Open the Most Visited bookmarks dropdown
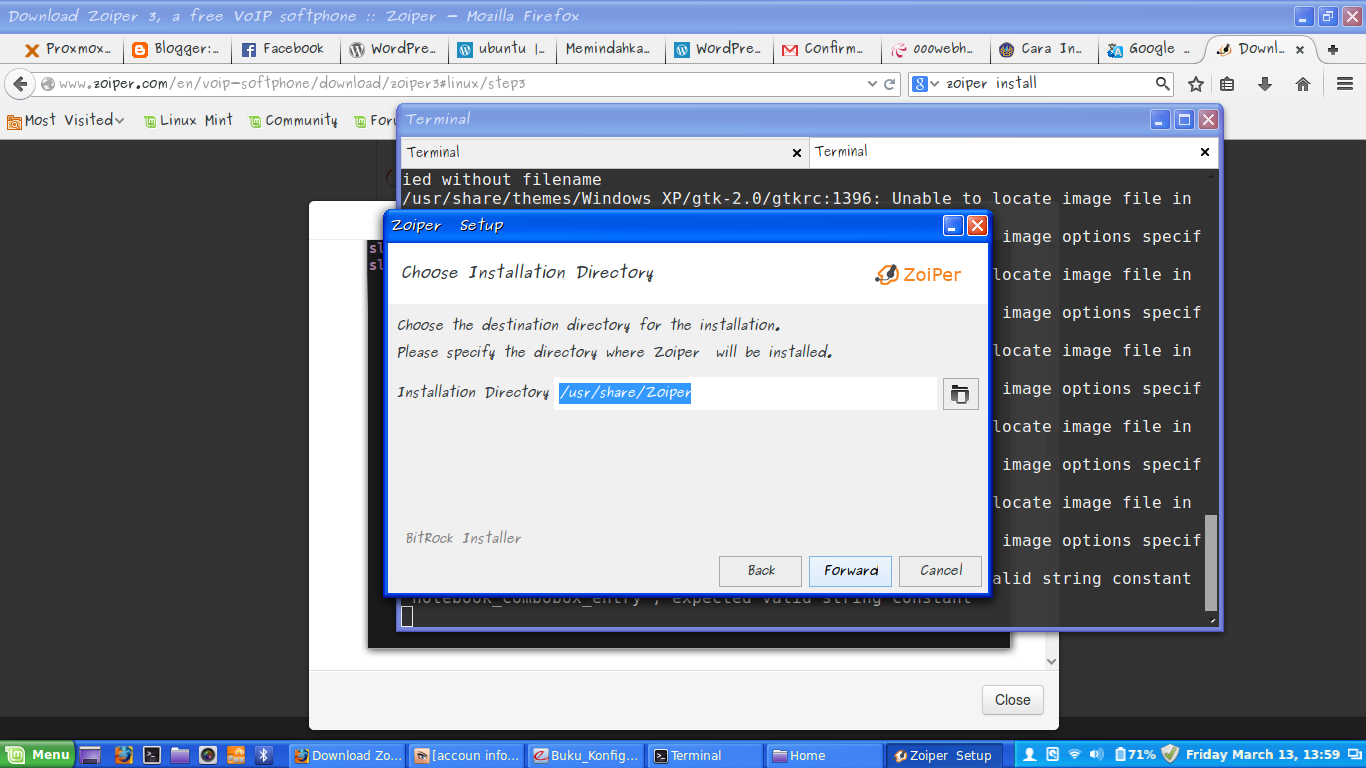 [x=67, y=120]
